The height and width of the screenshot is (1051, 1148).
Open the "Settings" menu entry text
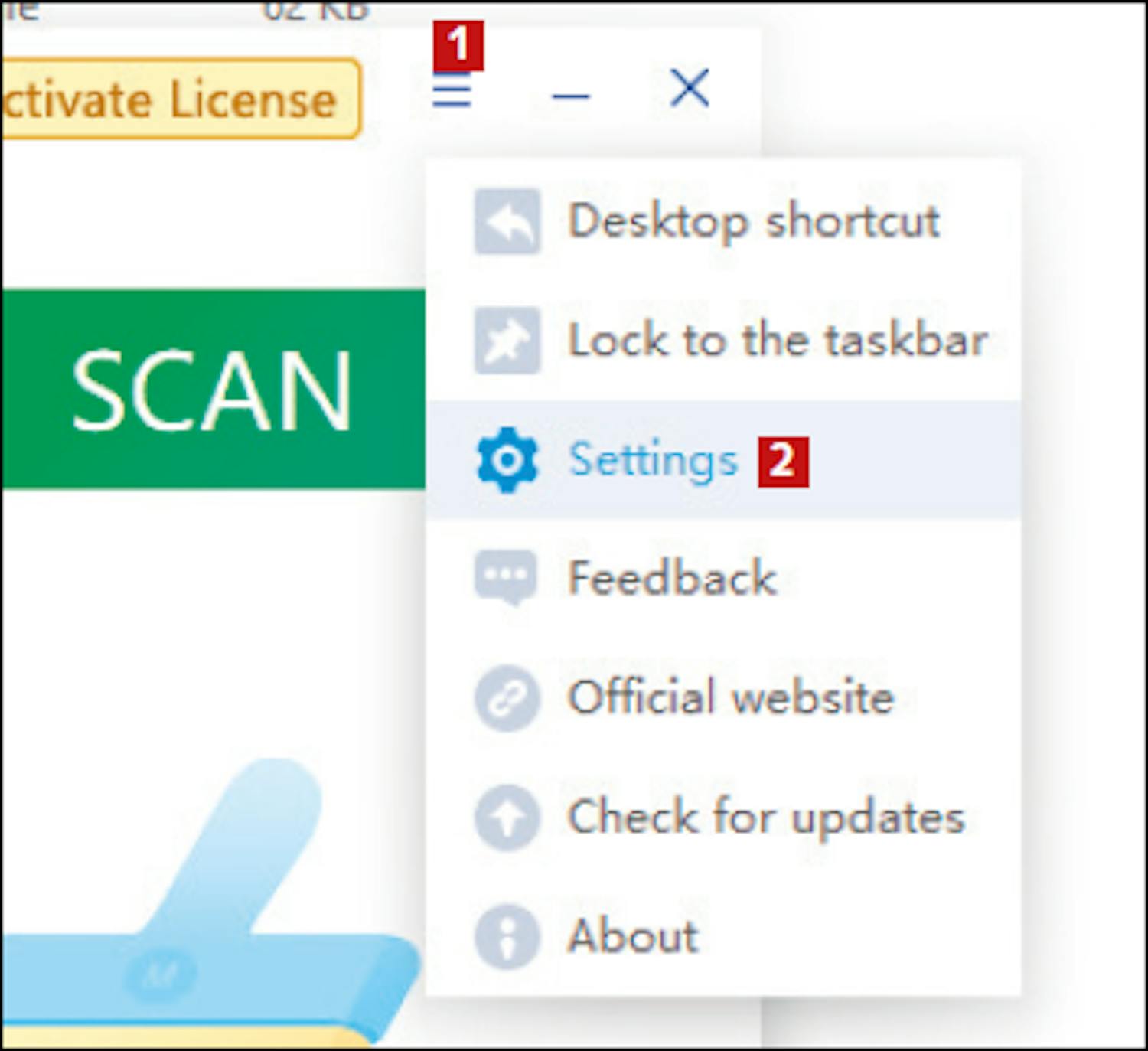point(653,460)
